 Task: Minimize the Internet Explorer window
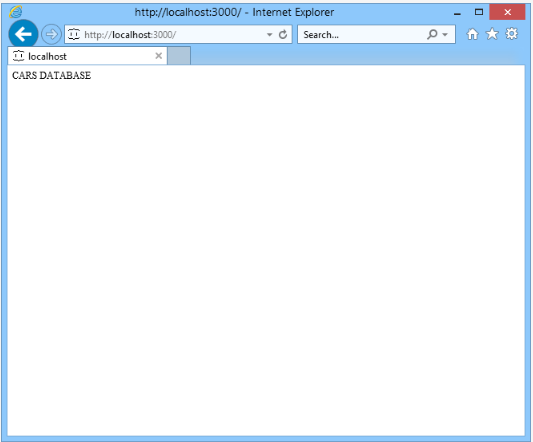(458, 13)
